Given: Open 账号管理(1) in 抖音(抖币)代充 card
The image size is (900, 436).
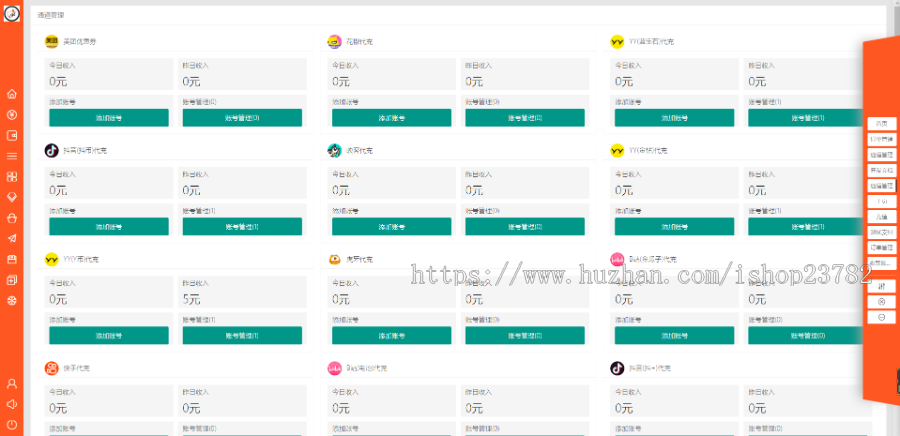Looking at the screenshot, I should 242,227.
